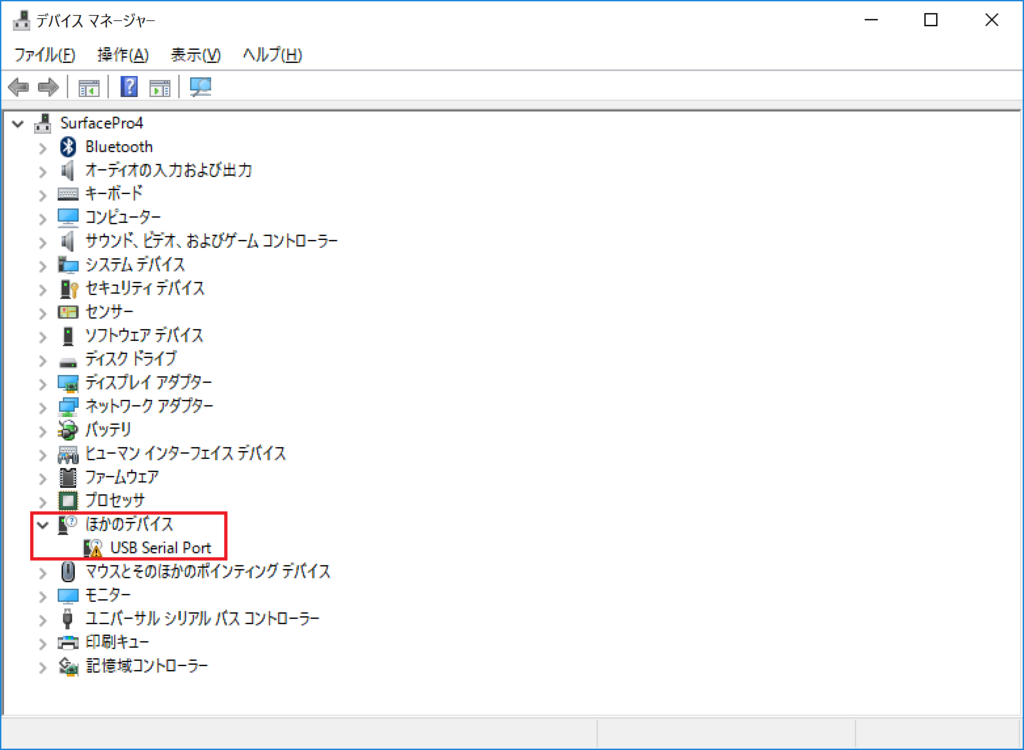Select the ファームウェア label

coord(122,477)
